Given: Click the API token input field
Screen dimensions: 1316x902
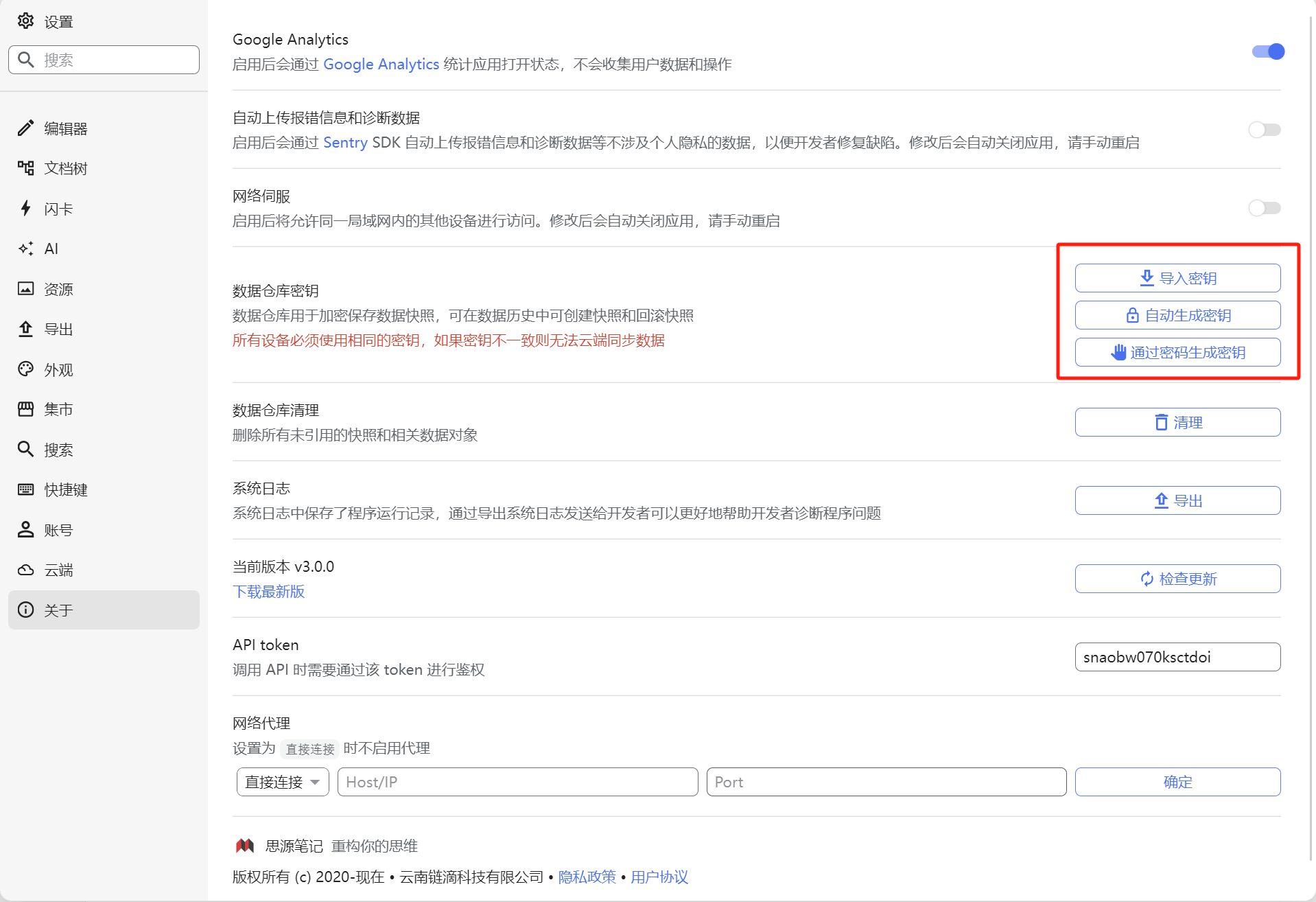Looking at the screenshot, I should [1177, 657].
